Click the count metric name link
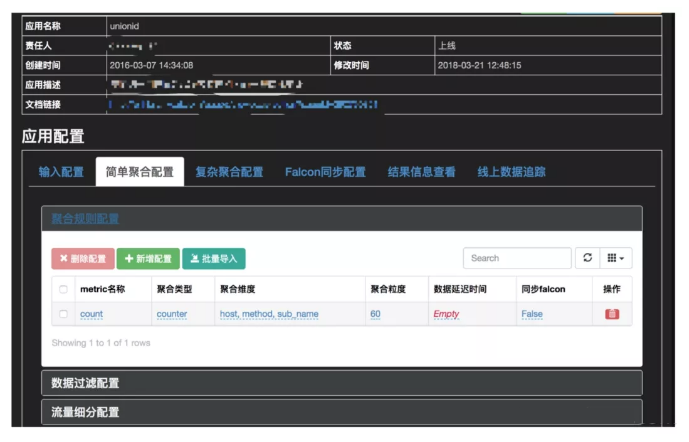Viewport: 689px width, 442px height. tap(91, 314)
